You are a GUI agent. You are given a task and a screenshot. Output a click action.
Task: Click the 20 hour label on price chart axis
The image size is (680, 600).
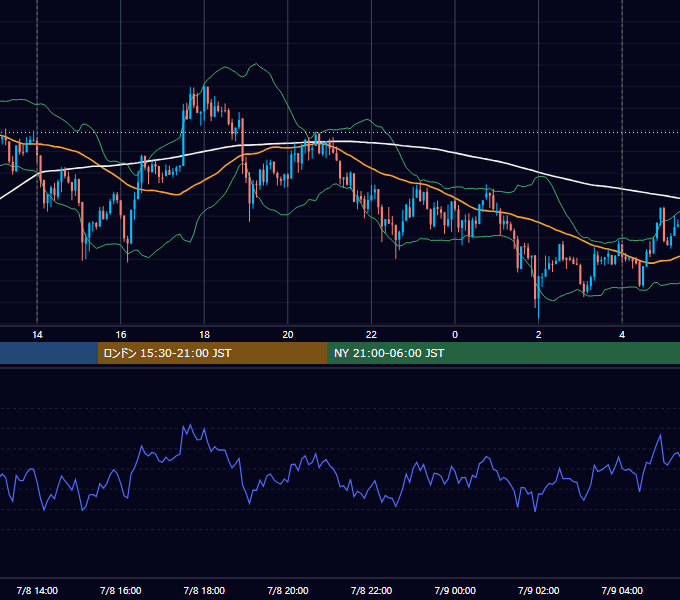pyautogui.click(x=288, y=335)
